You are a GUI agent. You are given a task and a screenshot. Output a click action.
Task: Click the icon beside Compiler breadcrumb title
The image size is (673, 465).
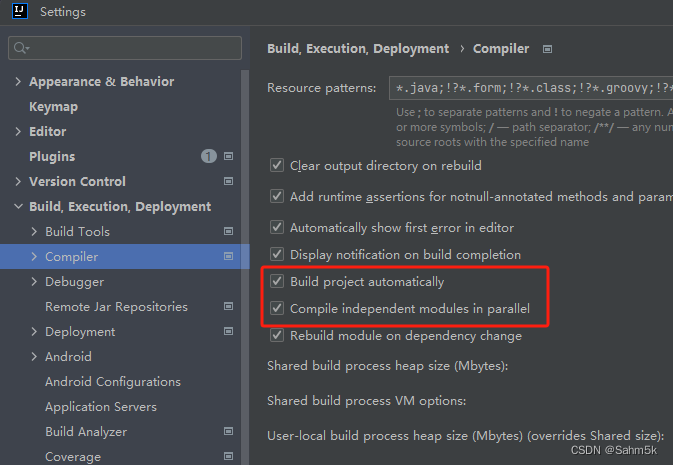pyautogui.click(x=547, y=49)
